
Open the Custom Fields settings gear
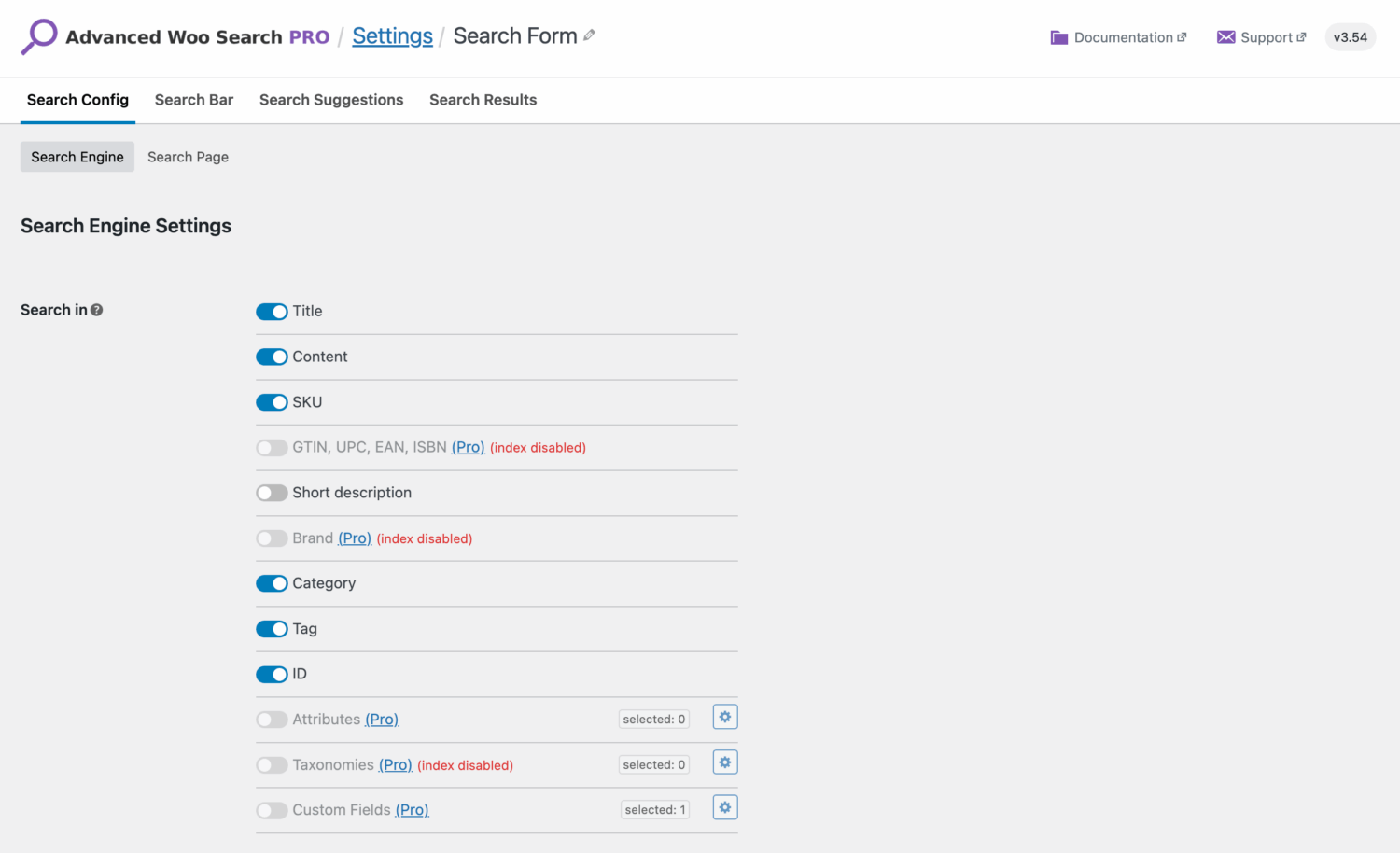pyautogui.click(x=724, y=807)
